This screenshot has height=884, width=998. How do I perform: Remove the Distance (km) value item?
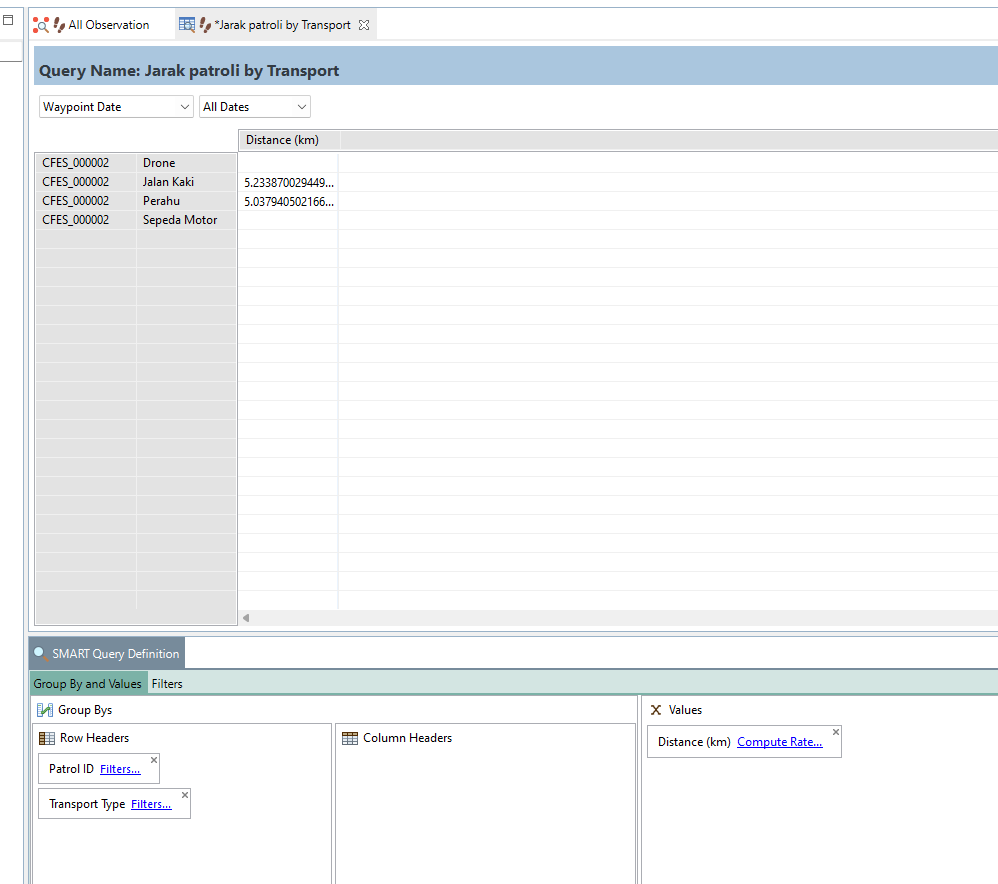tap(835, 733)
